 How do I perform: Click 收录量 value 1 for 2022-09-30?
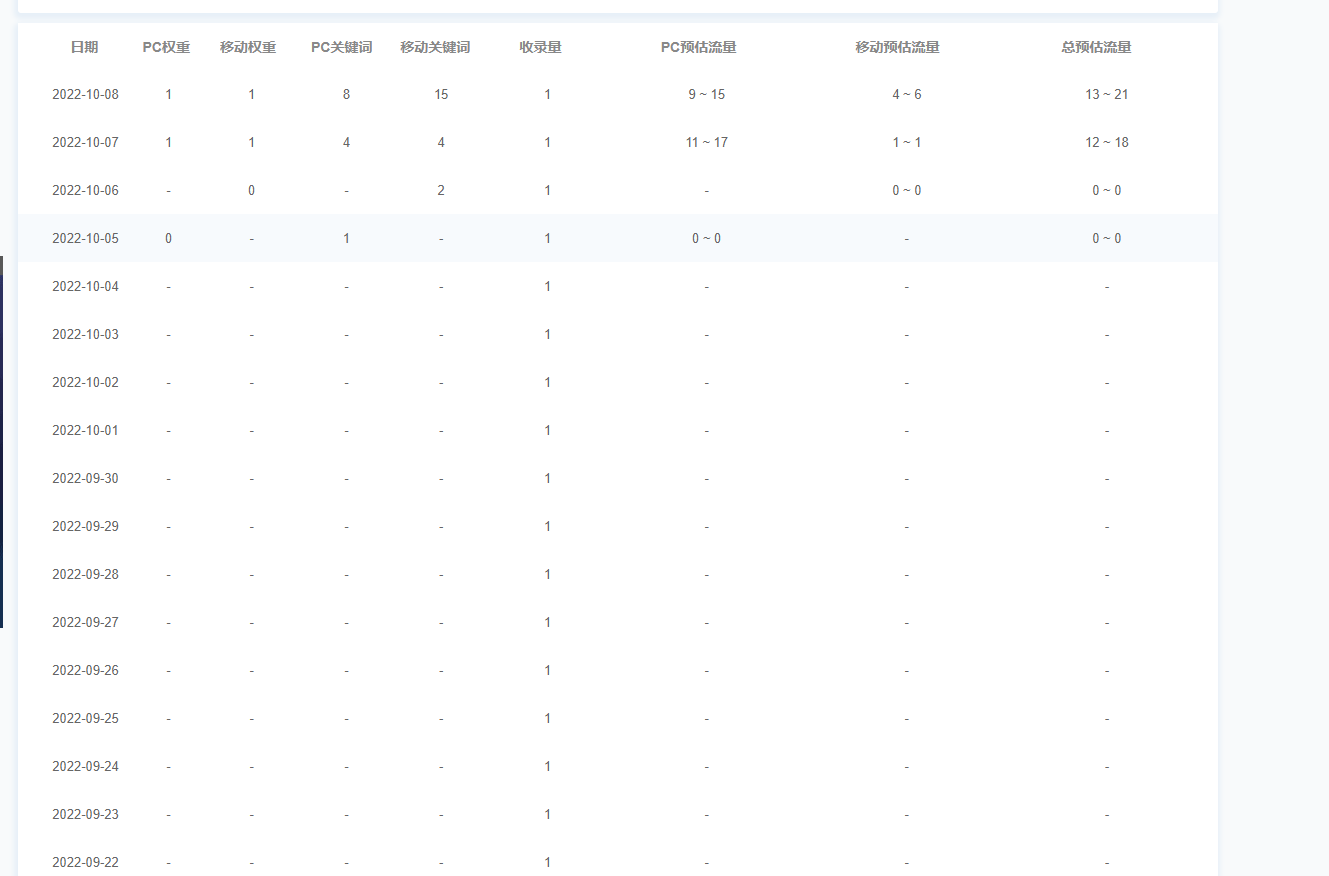[x=547, y=478]
